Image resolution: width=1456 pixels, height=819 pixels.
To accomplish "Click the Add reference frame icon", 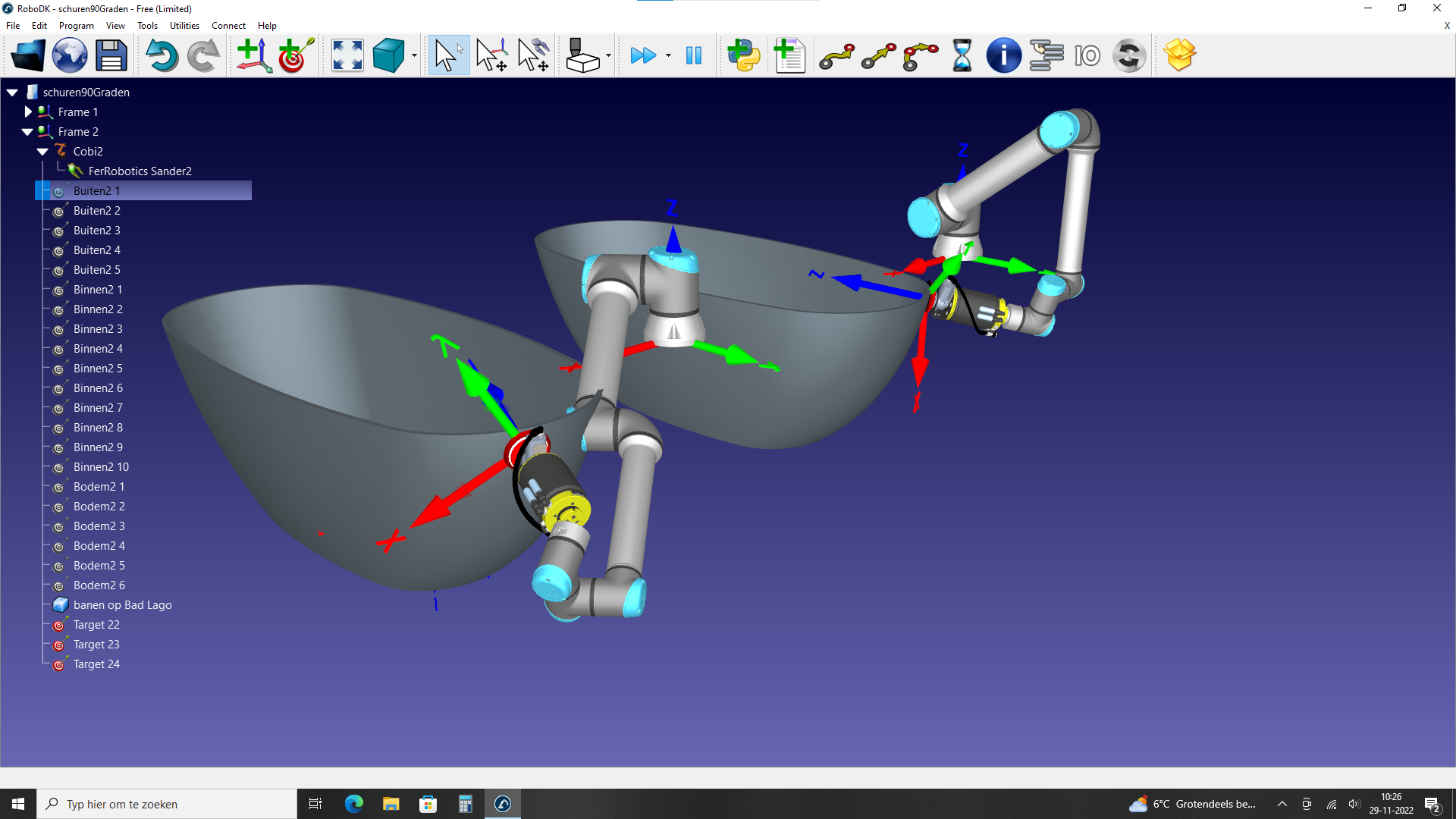I will click(x=254, y=55).
